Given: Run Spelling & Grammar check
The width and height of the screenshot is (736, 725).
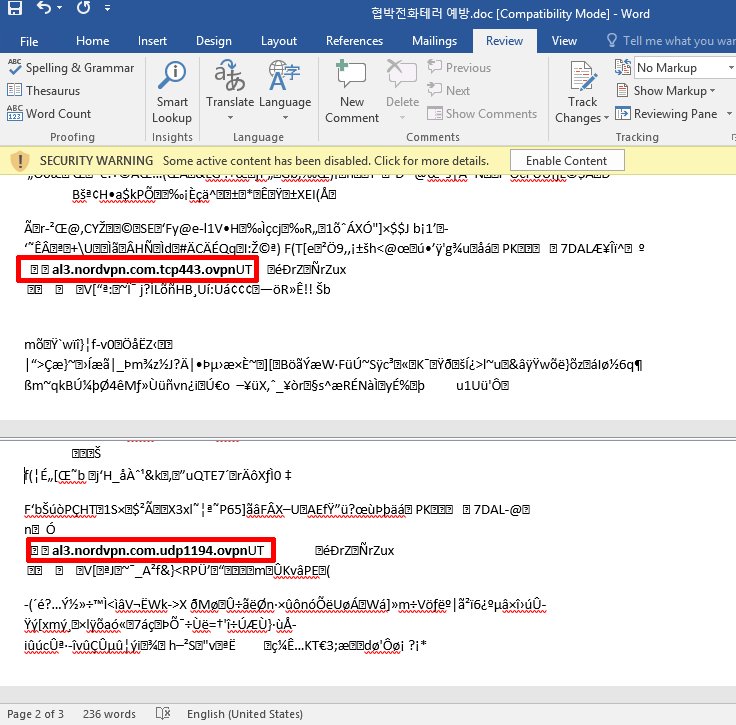Looking at the screenshot, I should pyautogui.click(x=71, y=68).
